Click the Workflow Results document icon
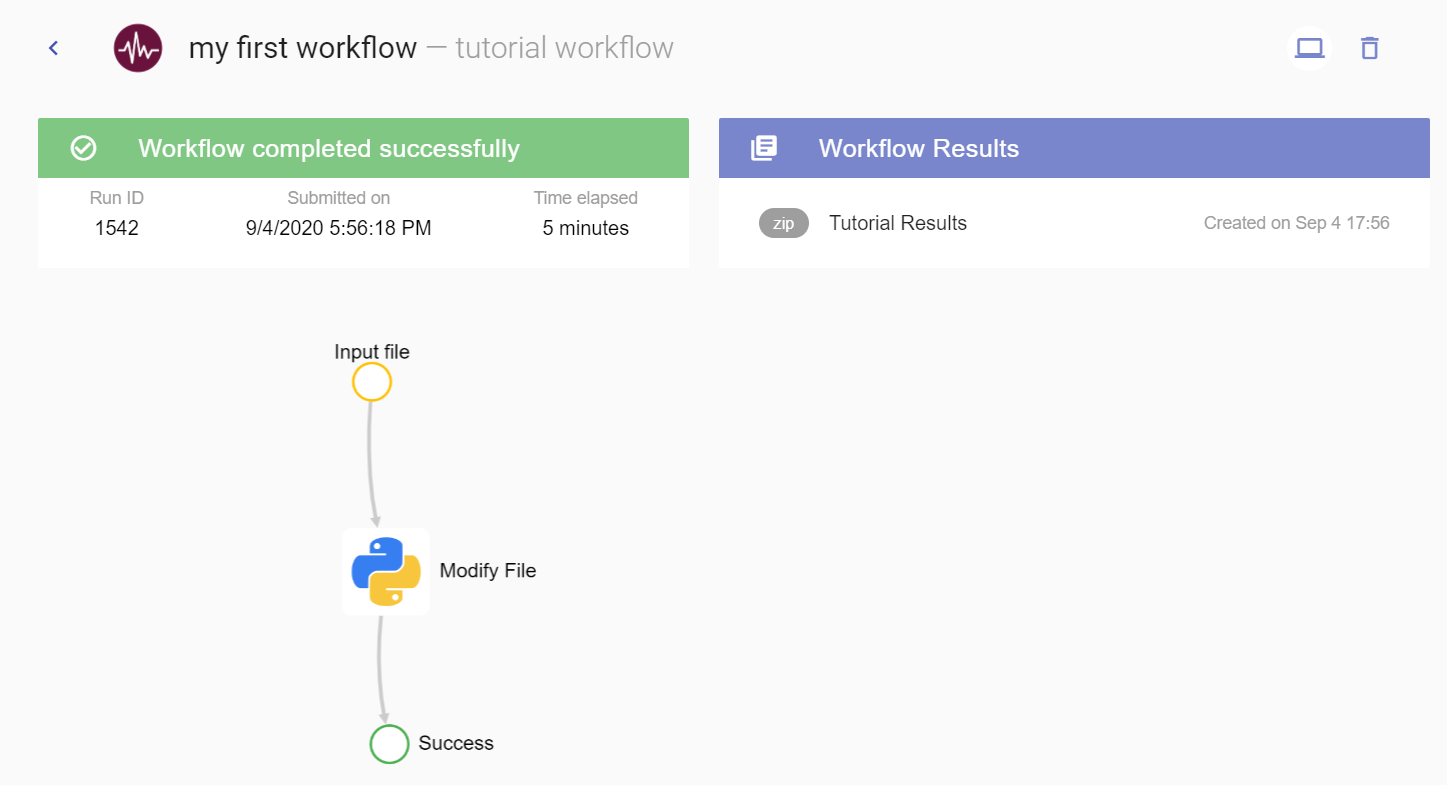Viewport: 1447px width, 785px height. click(x=764, y=149)
